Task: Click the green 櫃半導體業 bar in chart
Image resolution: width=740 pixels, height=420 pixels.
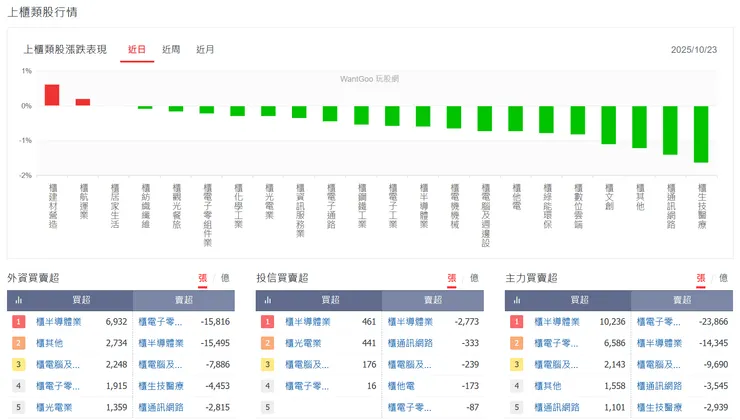Action: click(423, 116)
